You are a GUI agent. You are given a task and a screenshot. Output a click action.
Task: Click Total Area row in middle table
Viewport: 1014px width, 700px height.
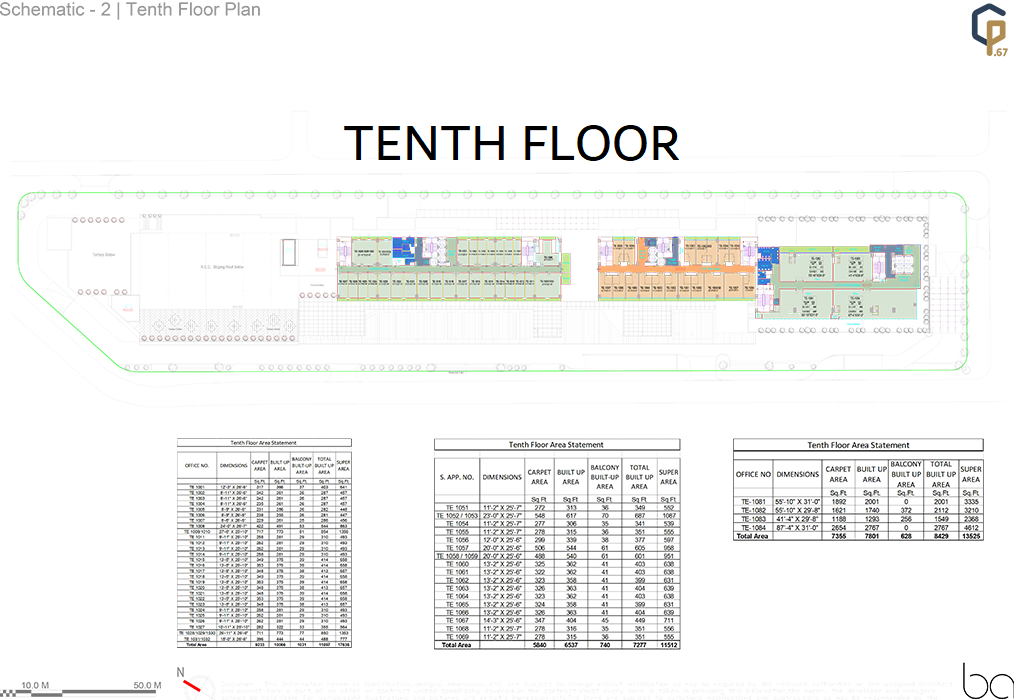556,645
